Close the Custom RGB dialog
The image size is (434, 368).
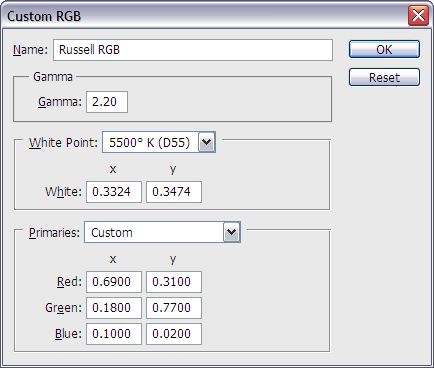tap(418, 15)
